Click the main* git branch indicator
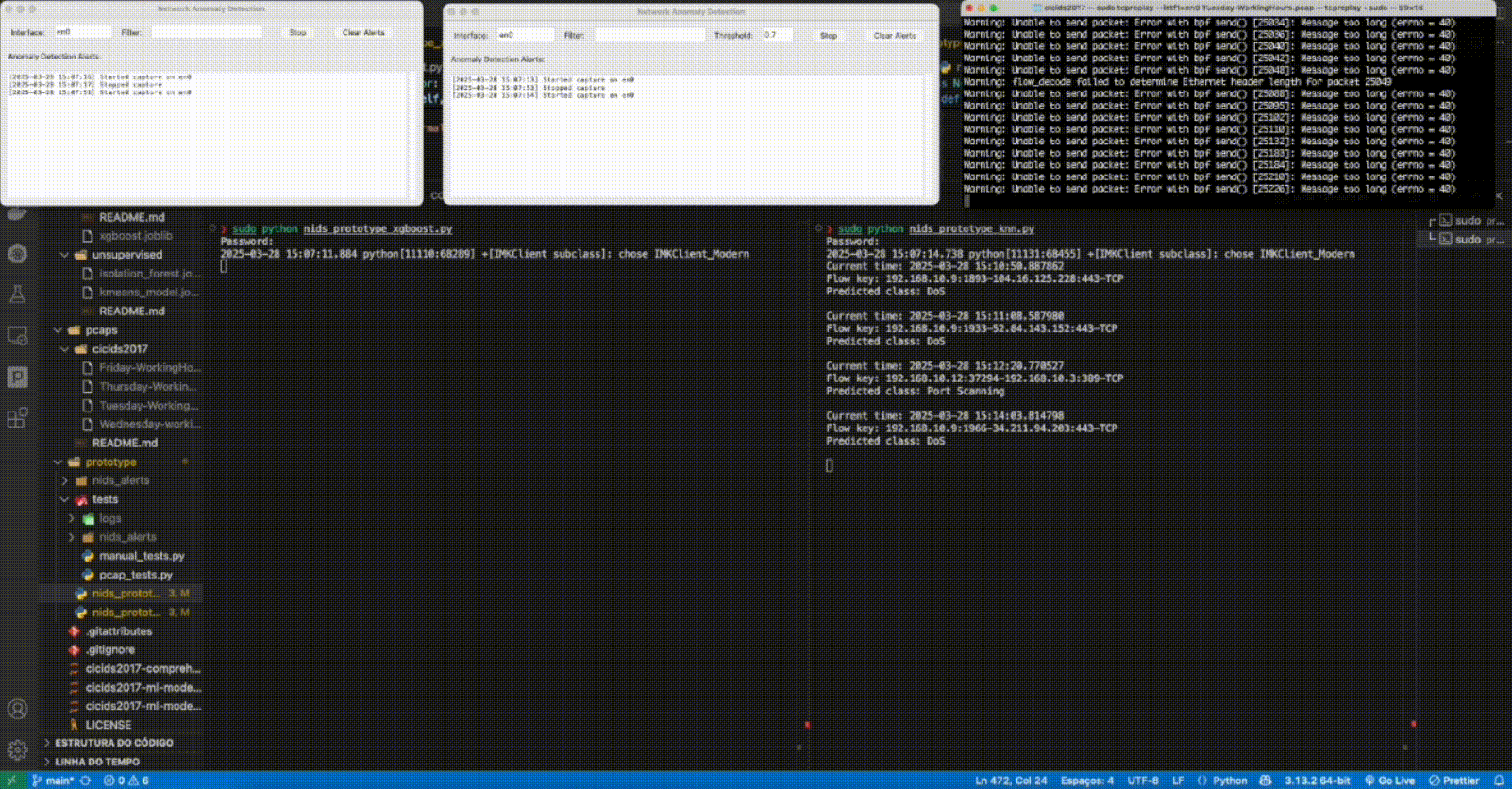The image size is (1512, 789). click(x=53, y=781)
